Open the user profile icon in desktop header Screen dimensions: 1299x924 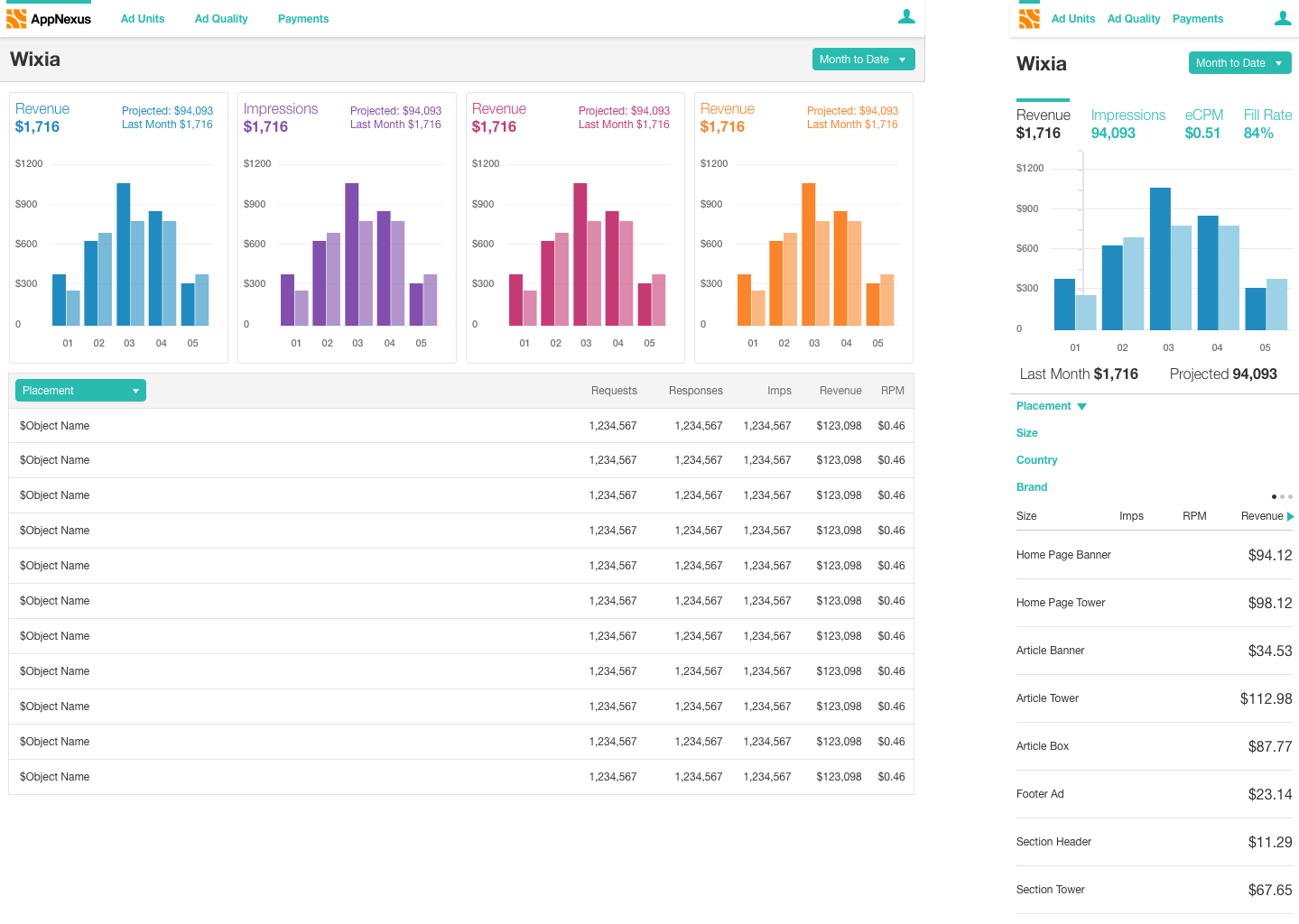coord(906,16)
